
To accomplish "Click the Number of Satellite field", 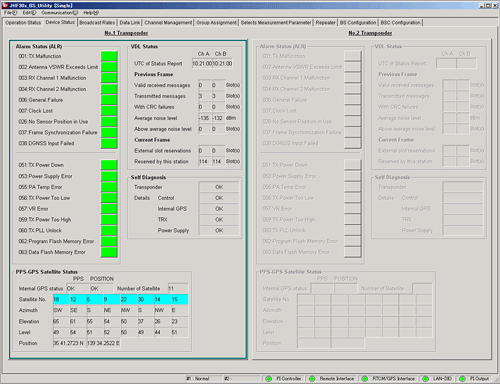I will click(178, 288).
